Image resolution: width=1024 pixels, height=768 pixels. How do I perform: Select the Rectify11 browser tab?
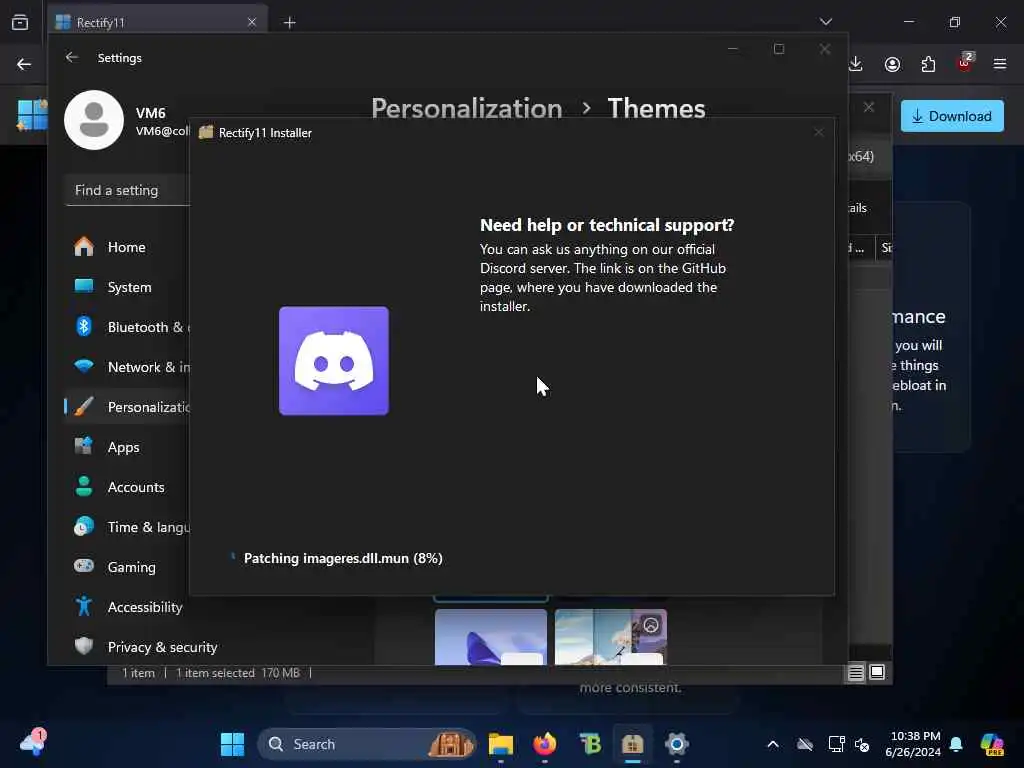157,22
